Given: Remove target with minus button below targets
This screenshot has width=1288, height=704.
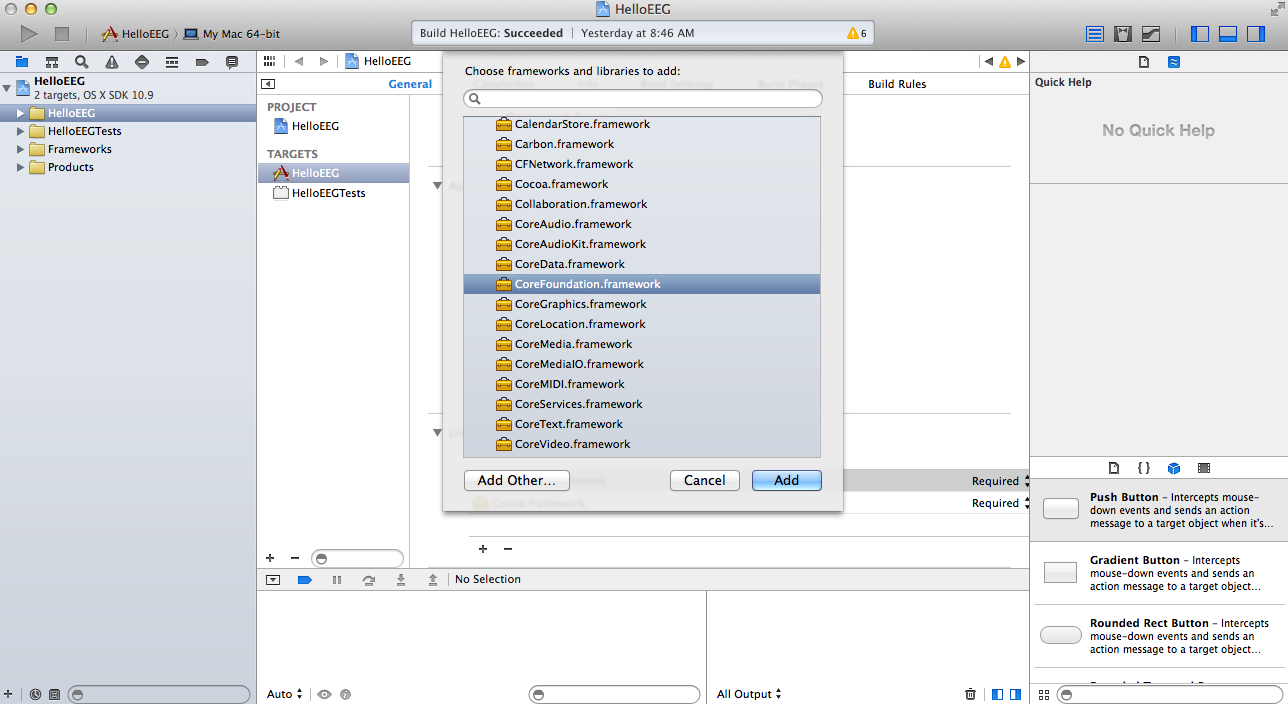Looking at the screenshot, I should click(x=294, y=558).
